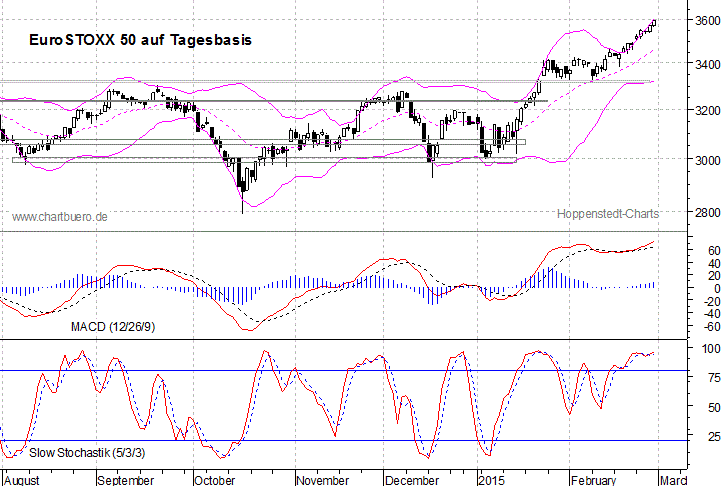The width and height of the screenshot is (723, 486).
Task: Click the 3000 price axis value
Action: tap(707, 160)
